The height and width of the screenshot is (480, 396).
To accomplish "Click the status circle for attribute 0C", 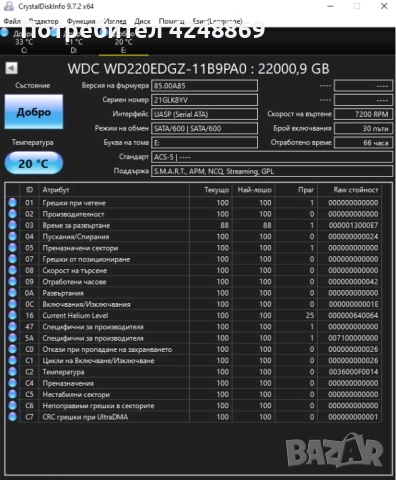I will click(x=13, y=304).
